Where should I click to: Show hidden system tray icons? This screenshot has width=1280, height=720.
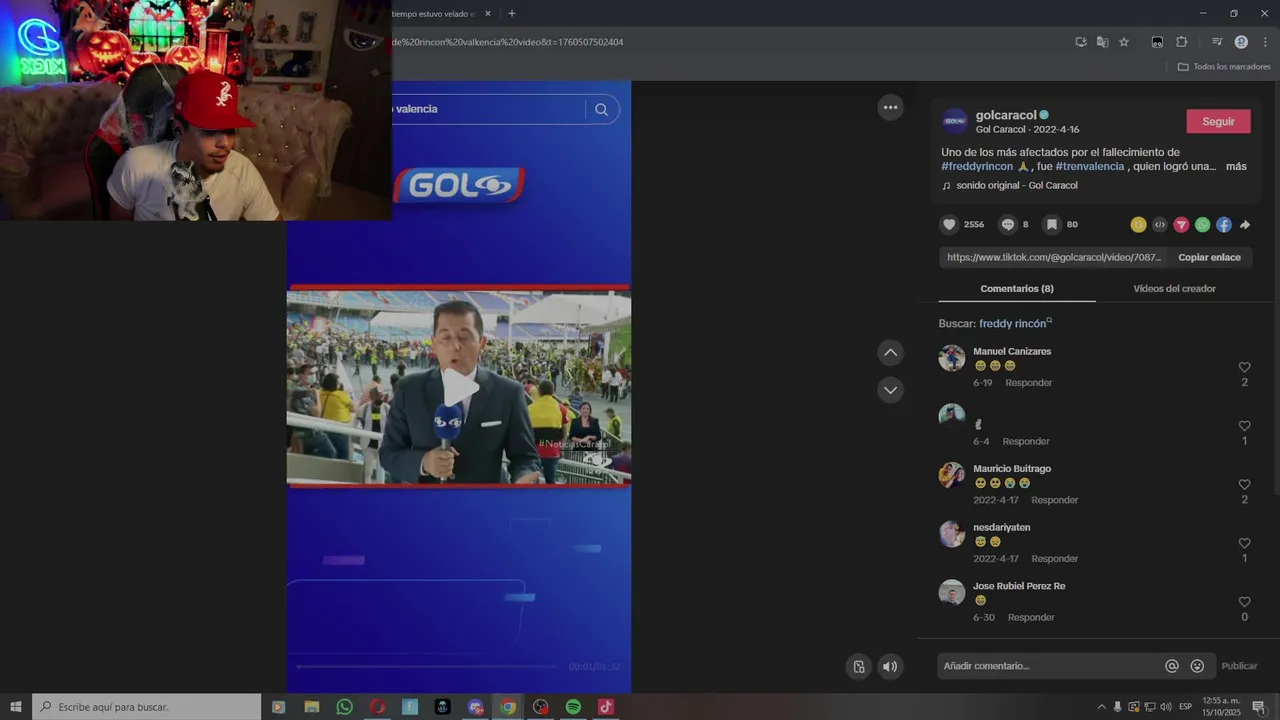coord(1102,707)
